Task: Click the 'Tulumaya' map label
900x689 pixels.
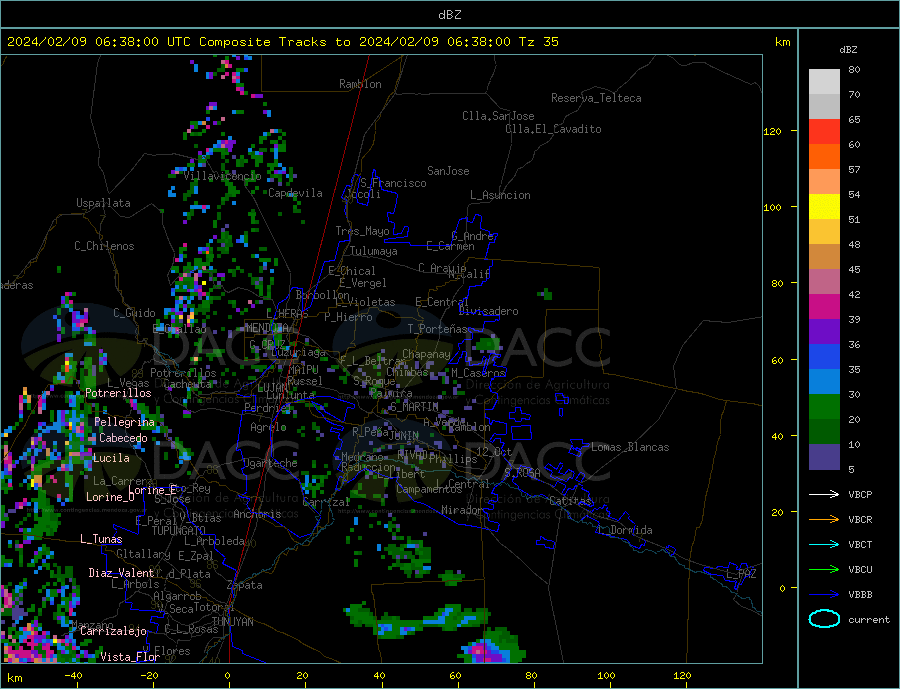Action: point(374,251)
